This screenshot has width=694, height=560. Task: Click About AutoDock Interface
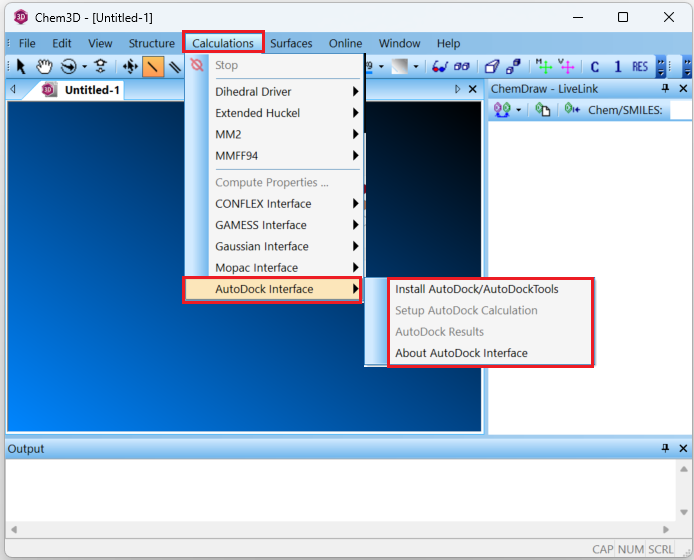click(461, 353)
